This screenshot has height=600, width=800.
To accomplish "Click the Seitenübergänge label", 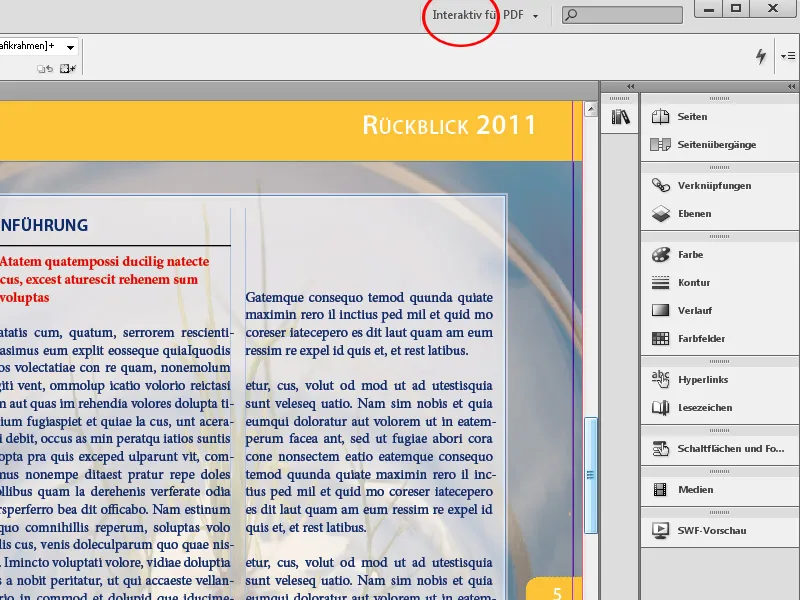I will click(x=717, y=145).
